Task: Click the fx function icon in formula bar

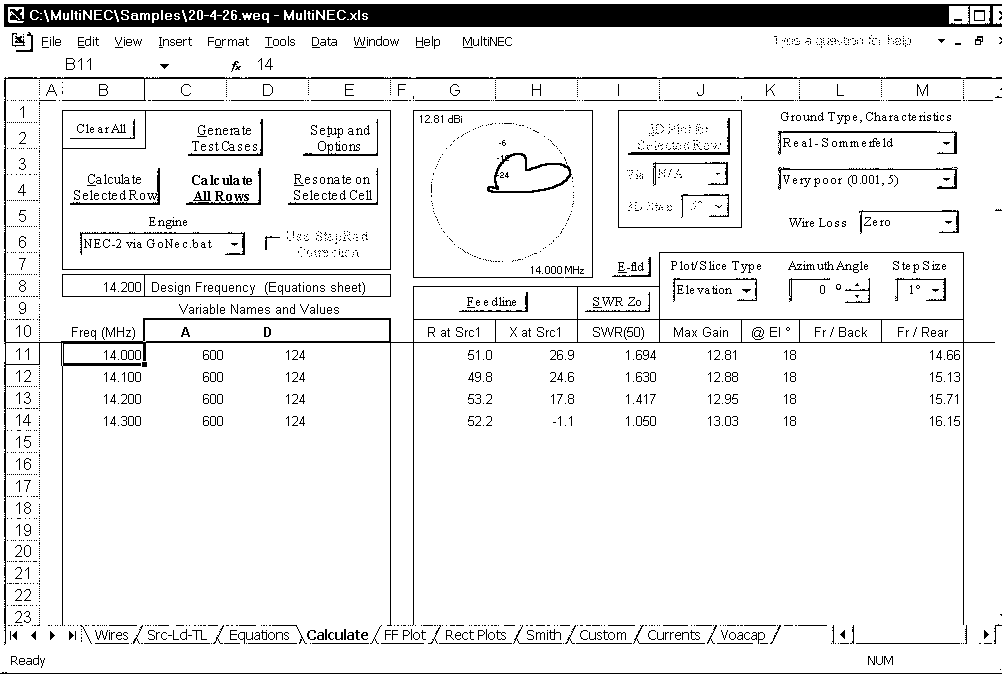Action: pos(236,66)
